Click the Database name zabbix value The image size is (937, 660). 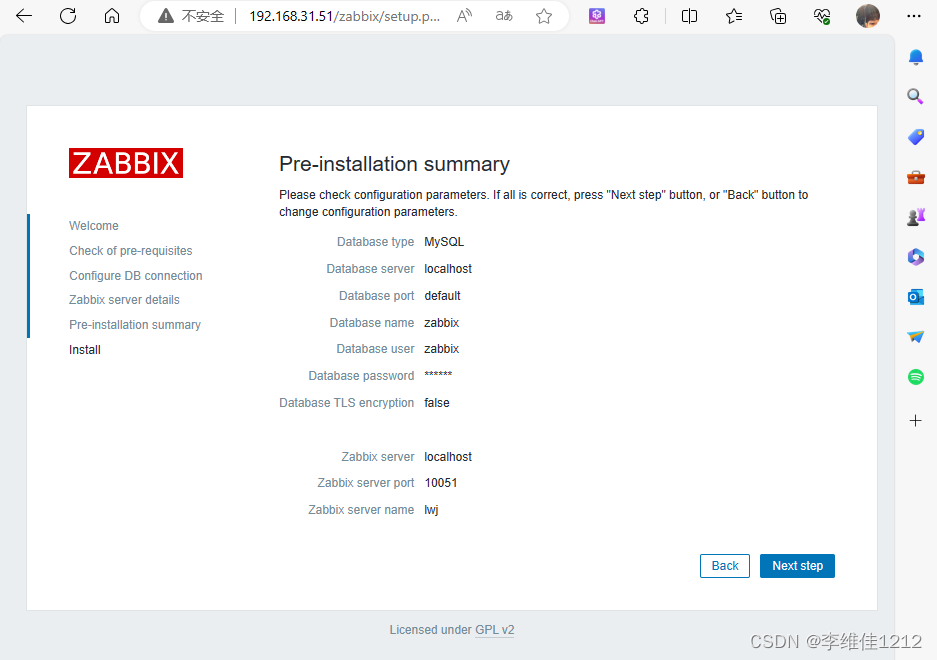[x=442, y=322]
